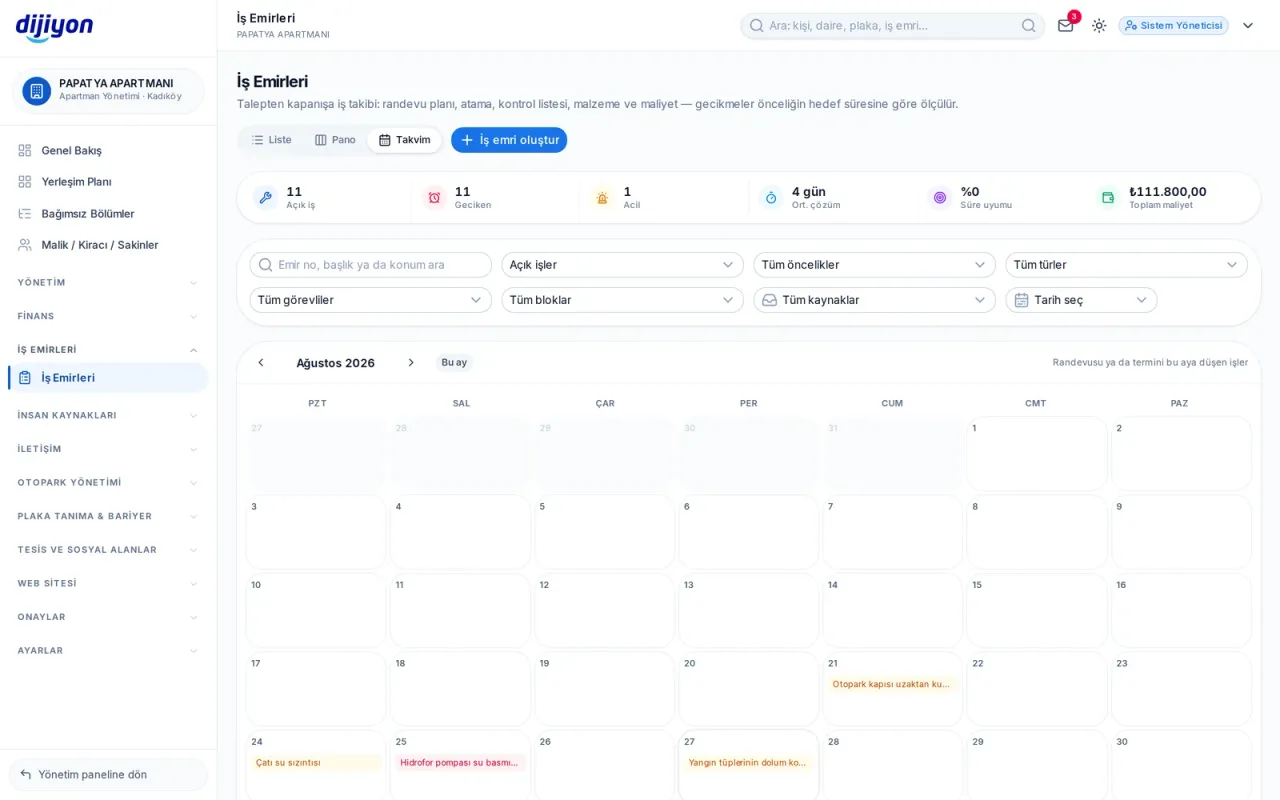Open the Tüm öncelikler dropdown
Screen dimensions: 1280x800
click(874, 265)
